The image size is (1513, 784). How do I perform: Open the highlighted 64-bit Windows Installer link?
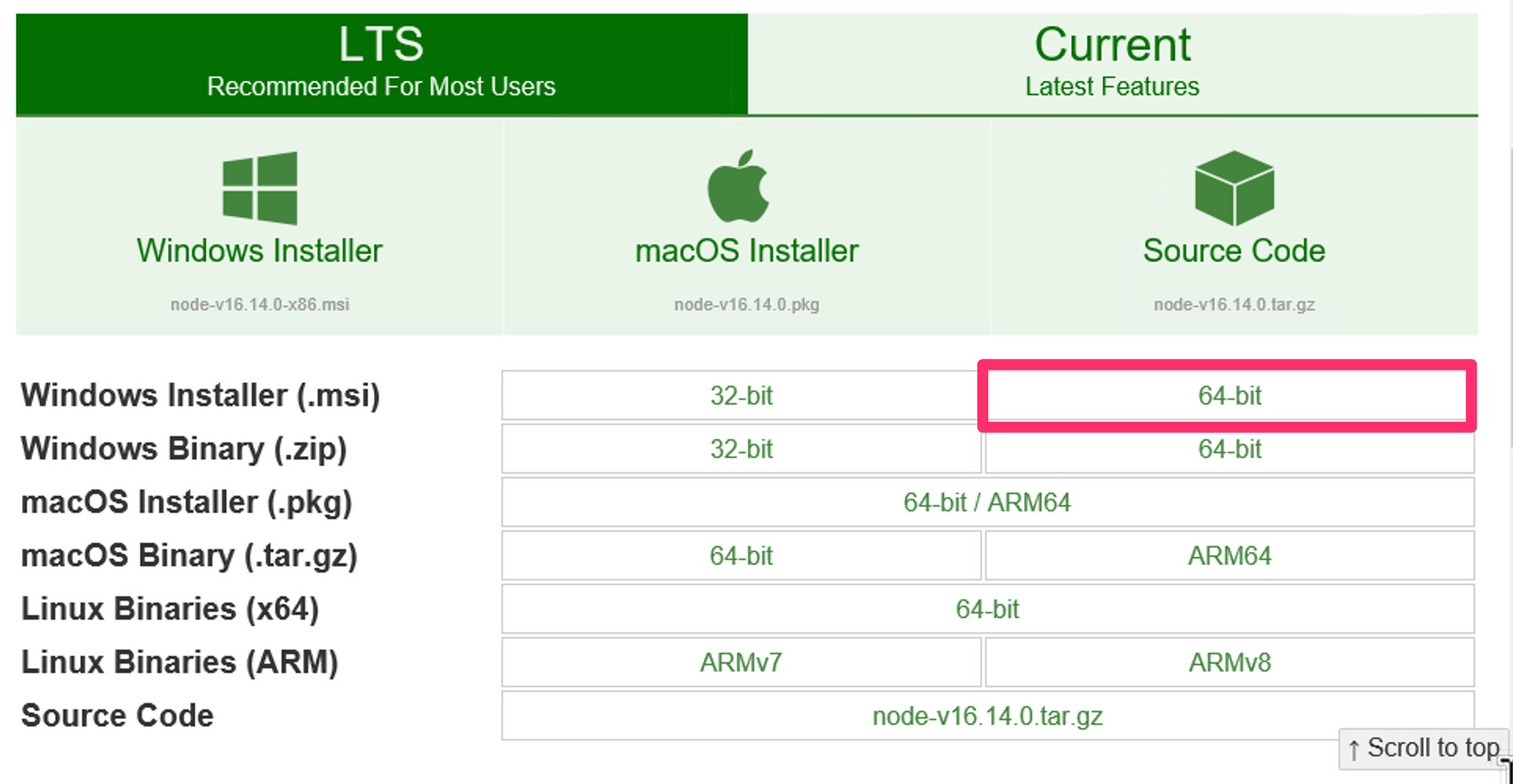(x=1228, y=396)
